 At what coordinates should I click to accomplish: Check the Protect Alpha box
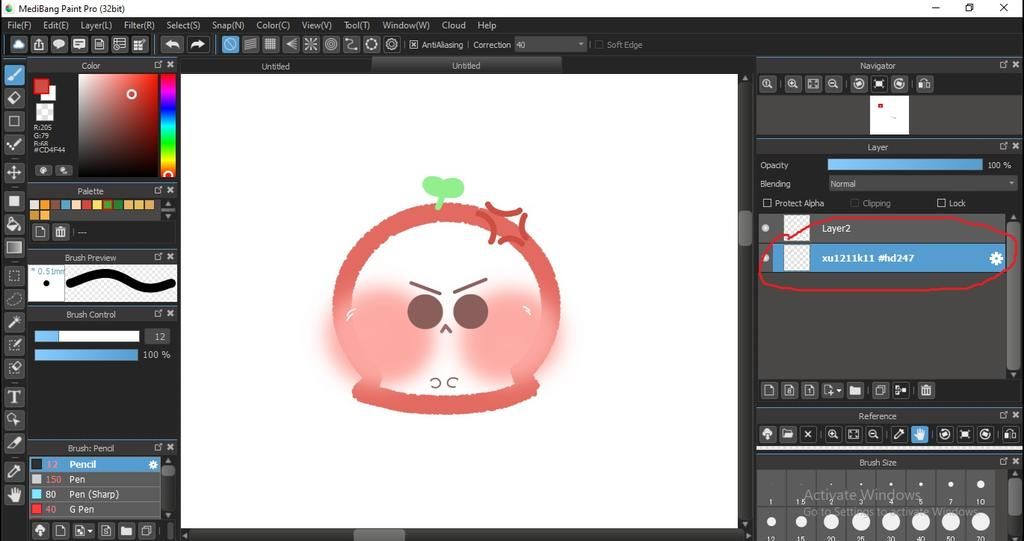coord(767,203)
